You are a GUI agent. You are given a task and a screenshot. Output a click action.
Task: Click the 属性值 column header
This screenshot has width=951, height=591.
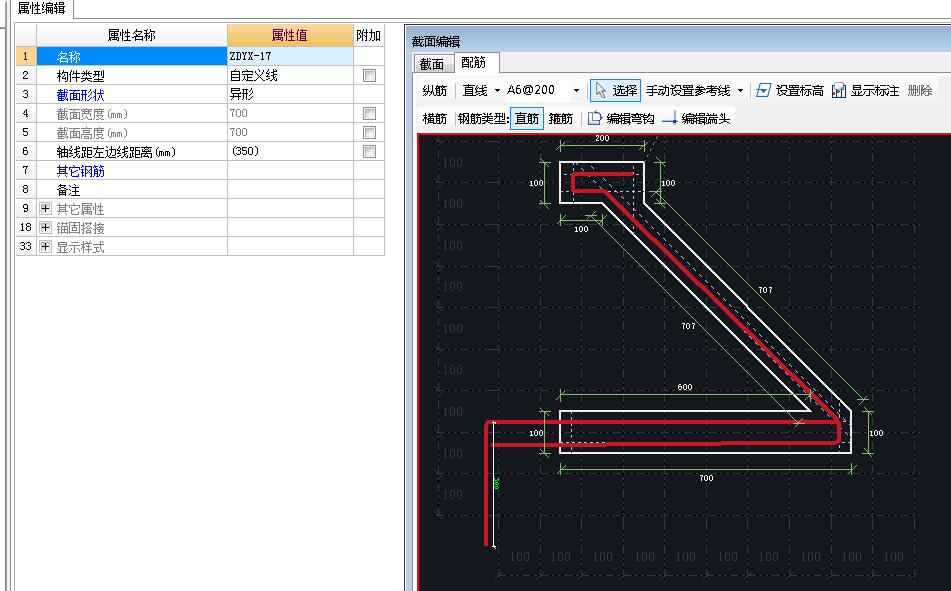point(290,35)
